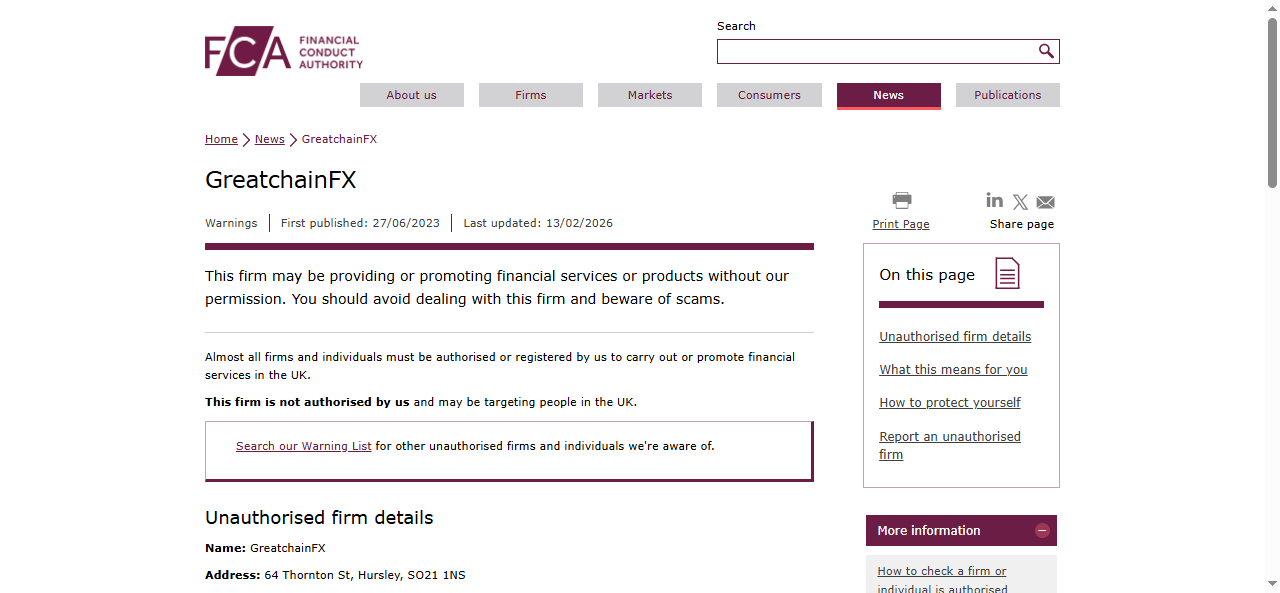Share page via email icon
This screenshot has height=593, width=1280.
click(1046, 202)
